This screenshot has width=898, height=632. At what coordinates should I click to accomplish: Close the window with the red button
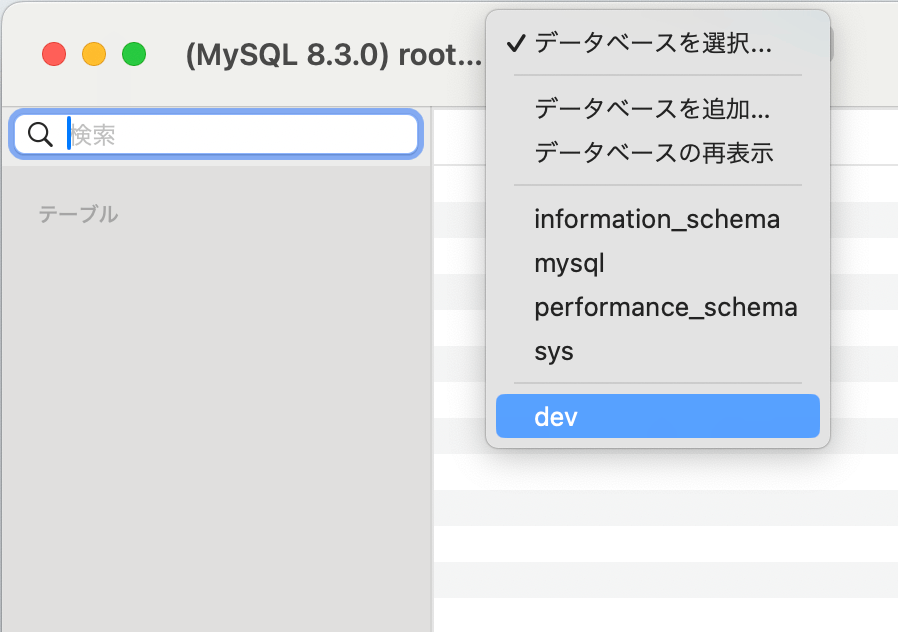coord(54,54)
